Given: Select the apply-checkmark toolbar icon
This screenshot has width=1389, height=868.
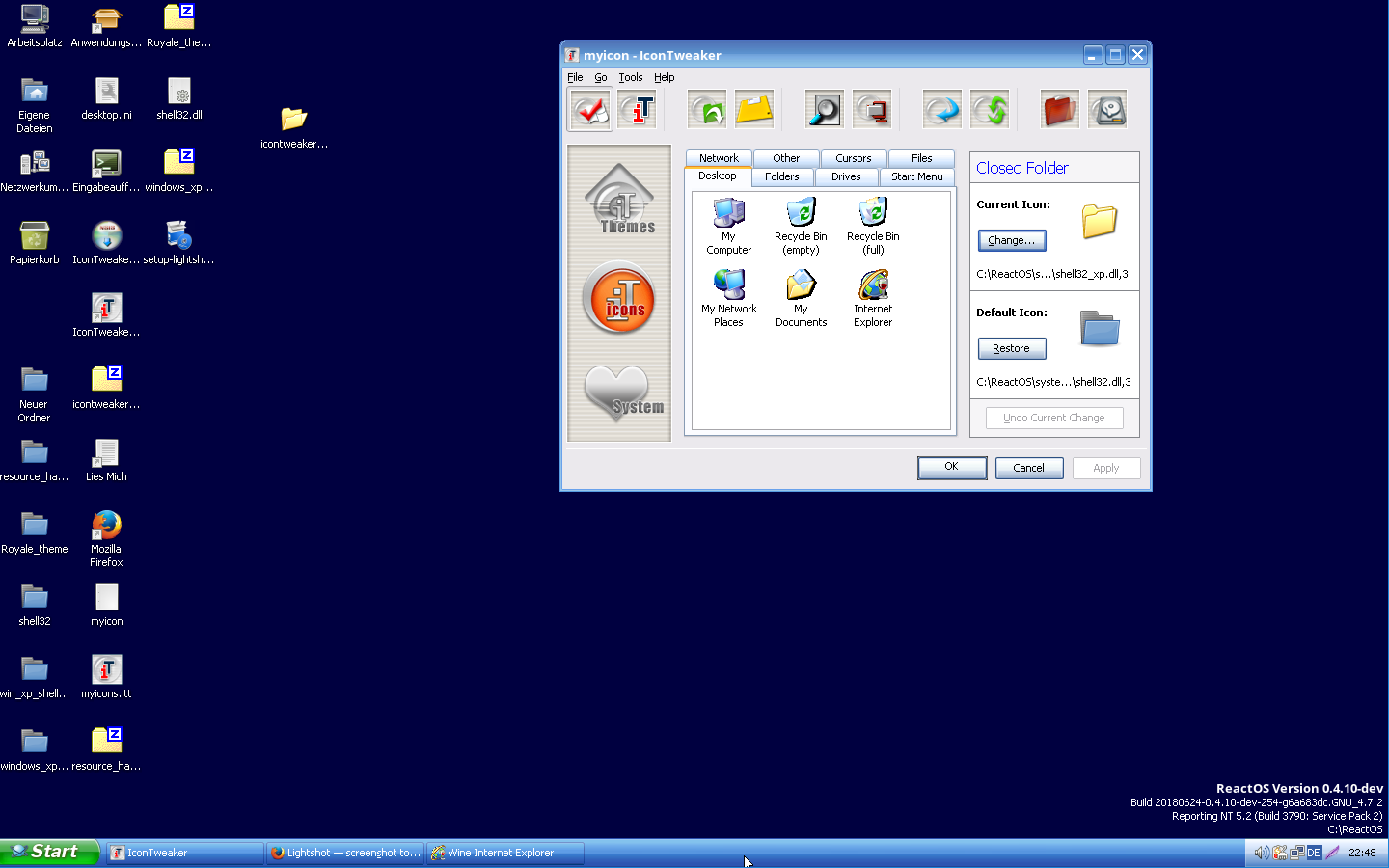Looking at the screenshot, I should [x=589, y=108].
